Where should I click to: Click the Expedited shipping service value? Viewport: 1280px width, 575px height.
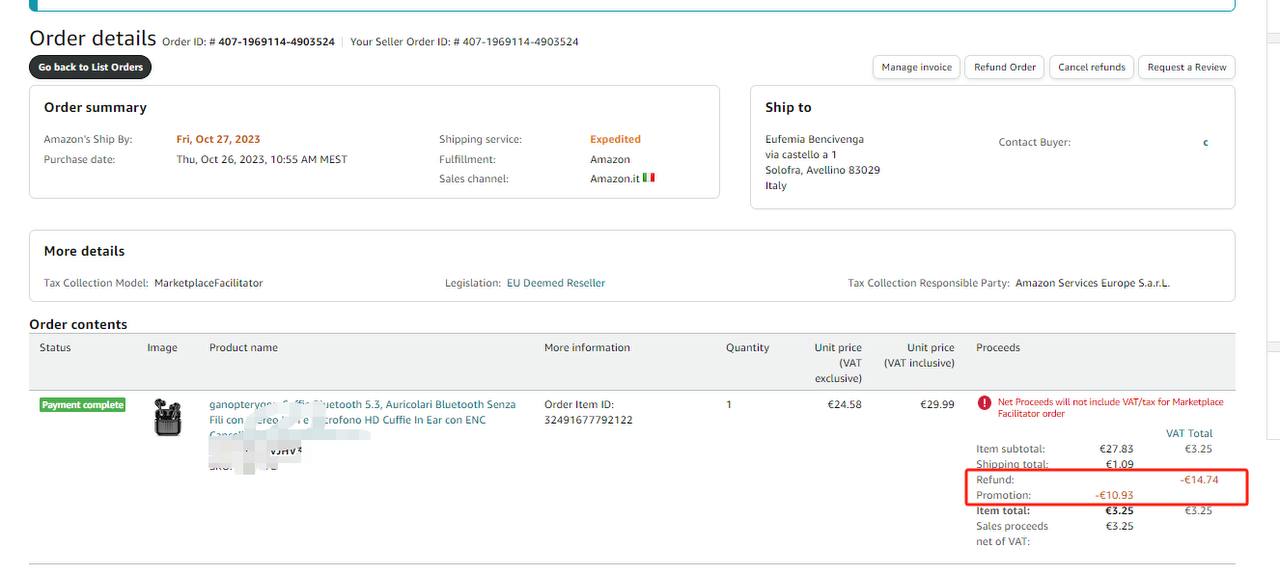[x=615, y=139]
